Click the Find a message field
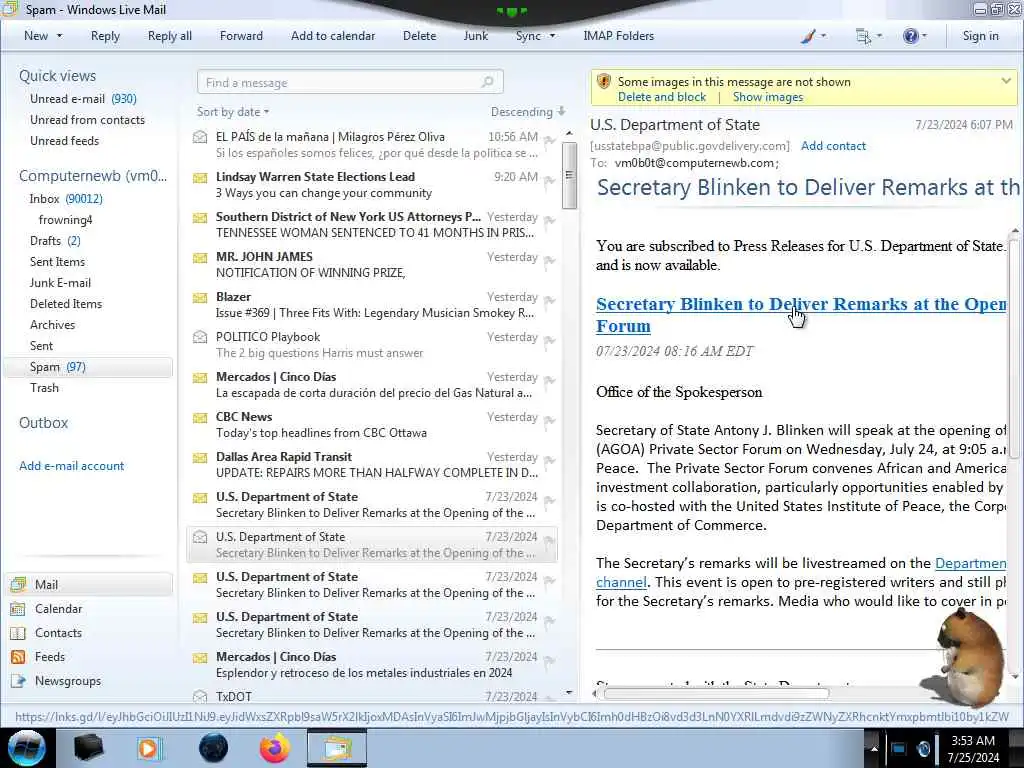The width and height of the screenshot is (1024, 768). [350, 82]
